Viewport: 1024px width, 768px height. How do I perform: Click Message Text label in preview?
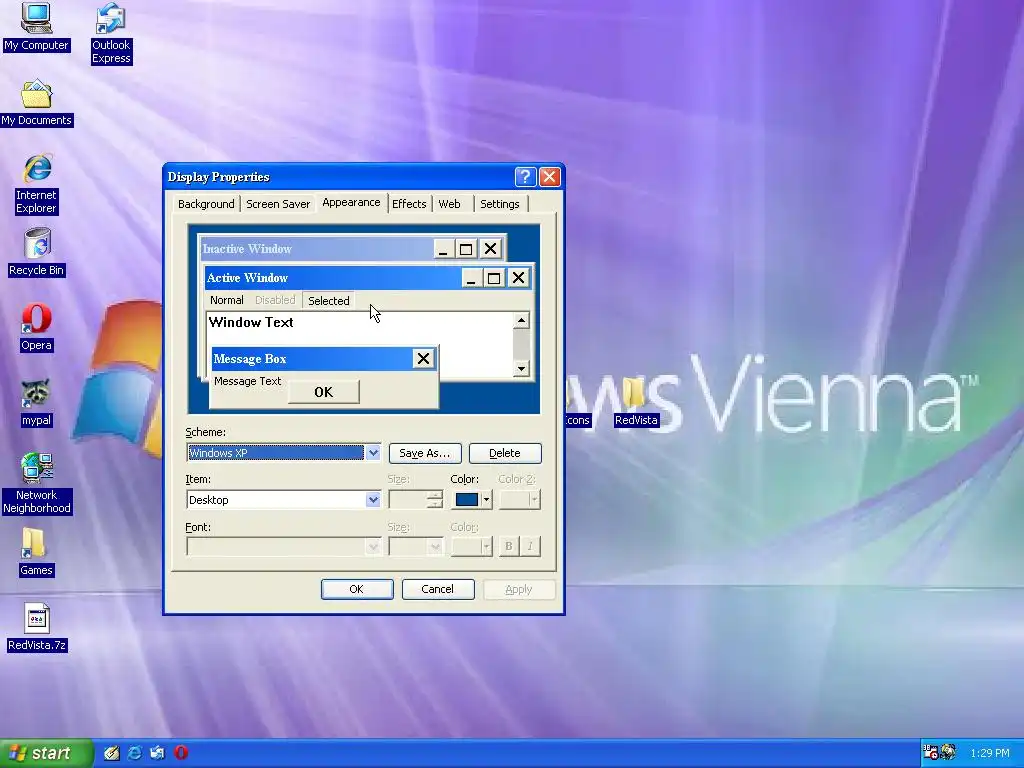click(248, 381)
